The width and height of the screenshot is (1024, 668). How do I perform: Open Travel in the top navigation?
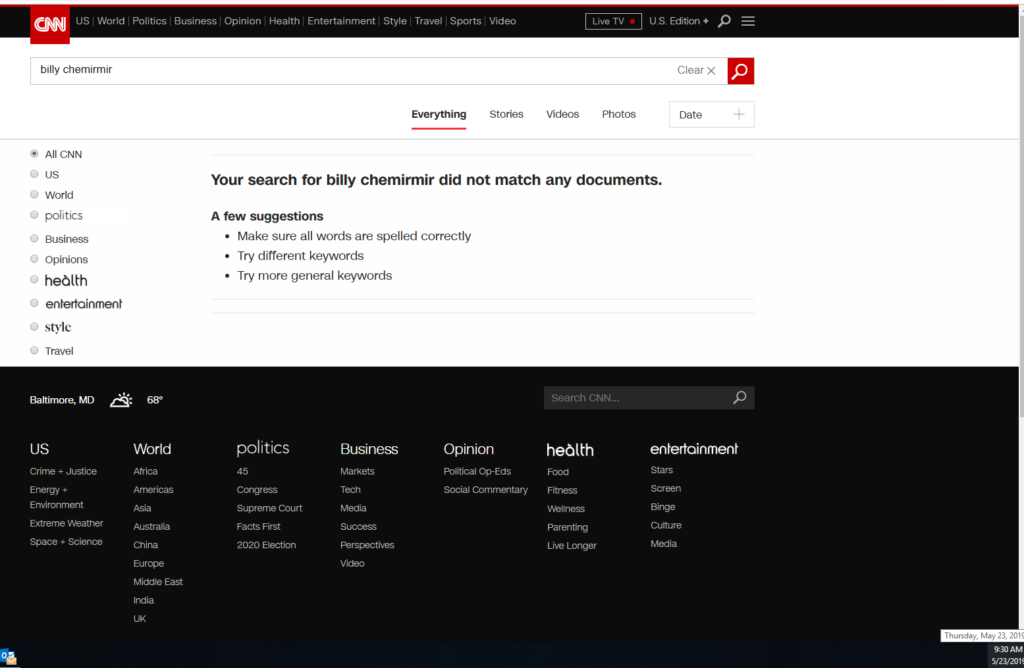[x=428, y=21]
